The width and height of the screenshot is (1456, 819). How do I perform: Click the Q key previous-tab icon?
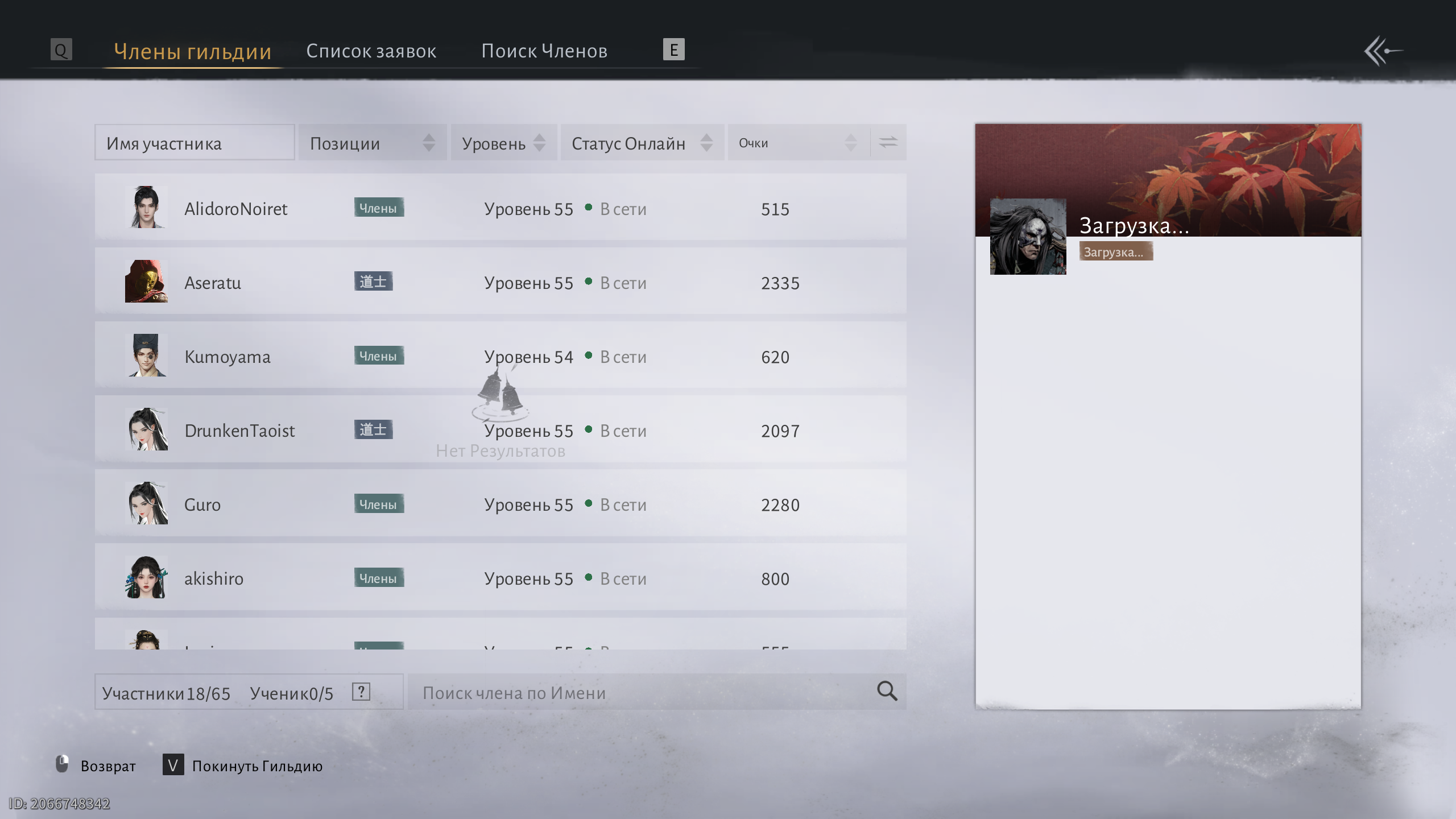click(x=61, y=50)
